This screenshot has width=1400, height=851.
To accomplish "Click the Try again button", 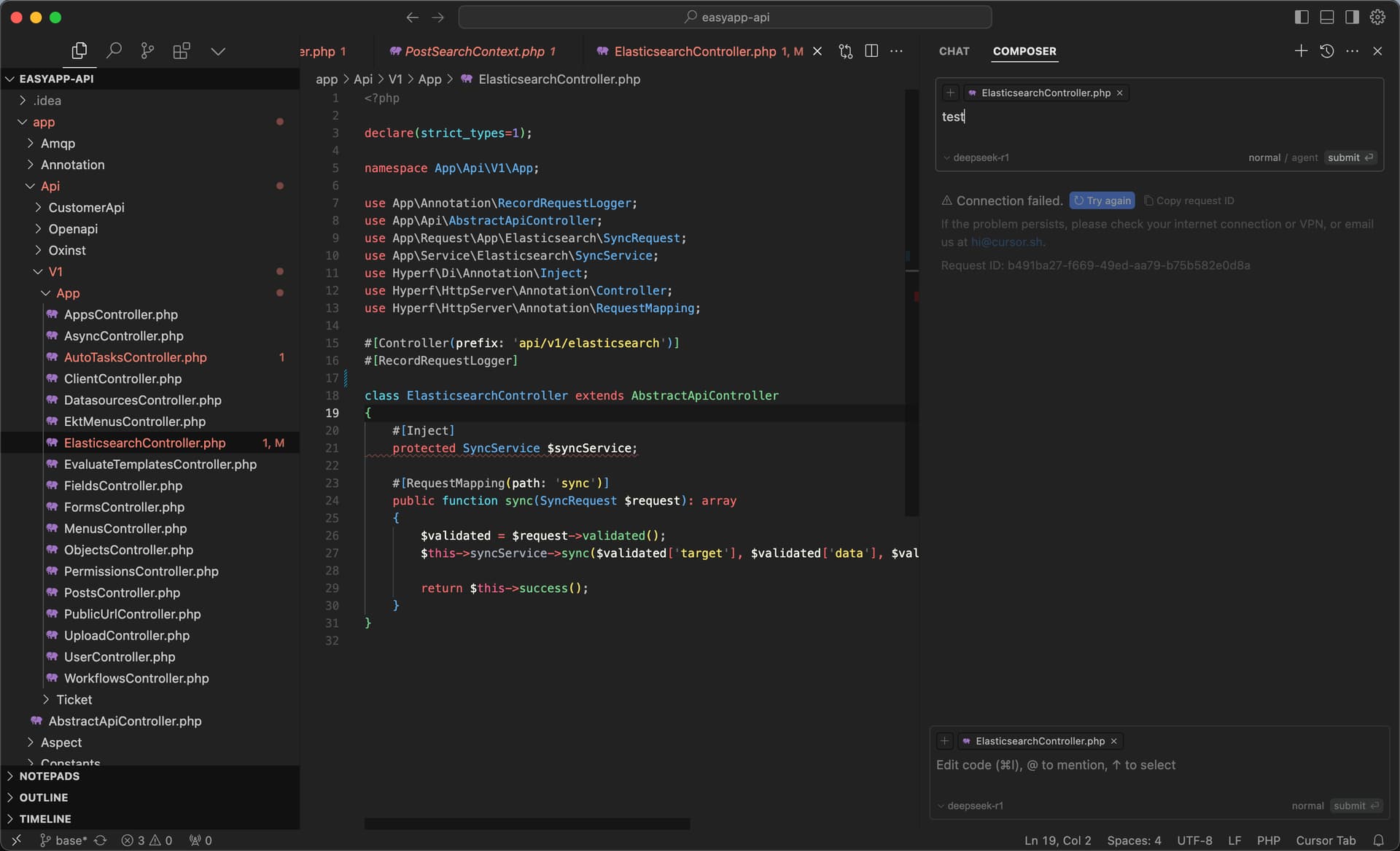I will (x=1102, y=201).
